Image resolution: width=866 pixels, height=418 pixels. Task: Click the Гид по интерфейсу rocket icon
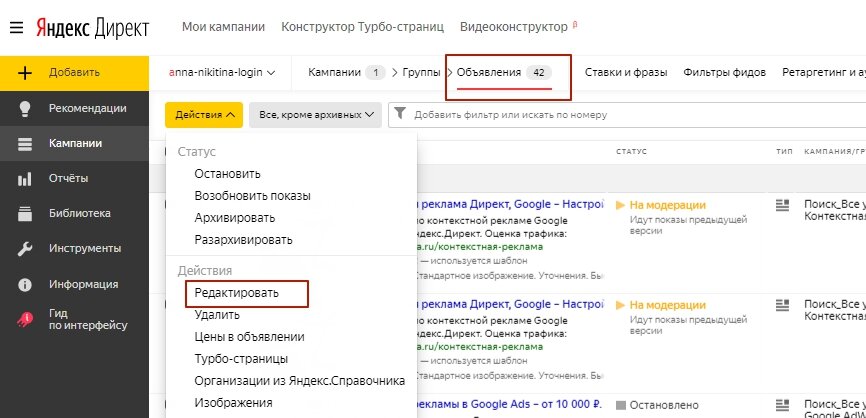pos(25,319)
